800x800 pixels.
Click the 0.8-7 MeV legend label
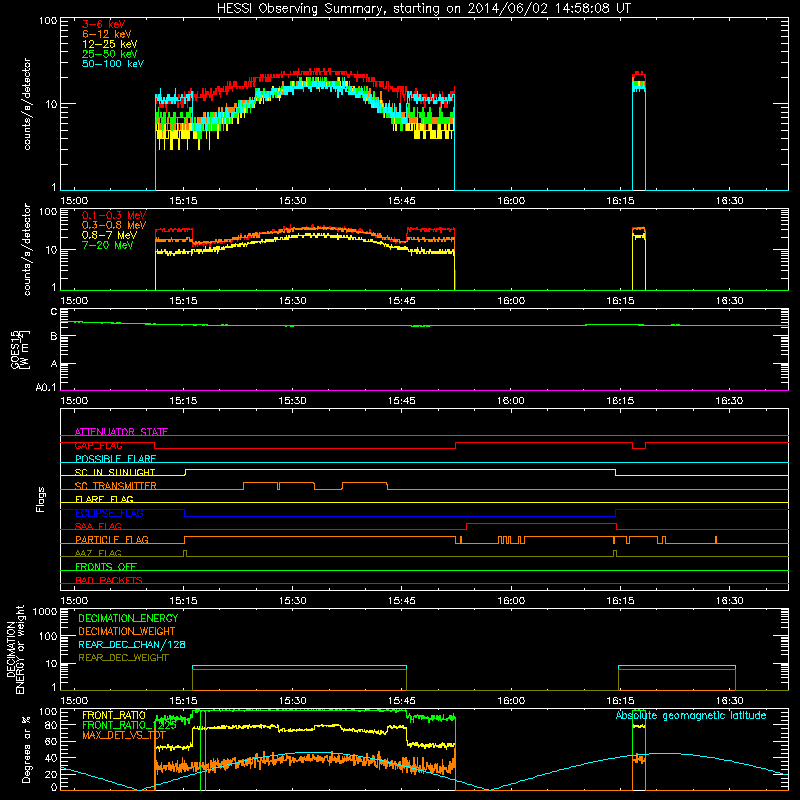(x=109, y=235)
